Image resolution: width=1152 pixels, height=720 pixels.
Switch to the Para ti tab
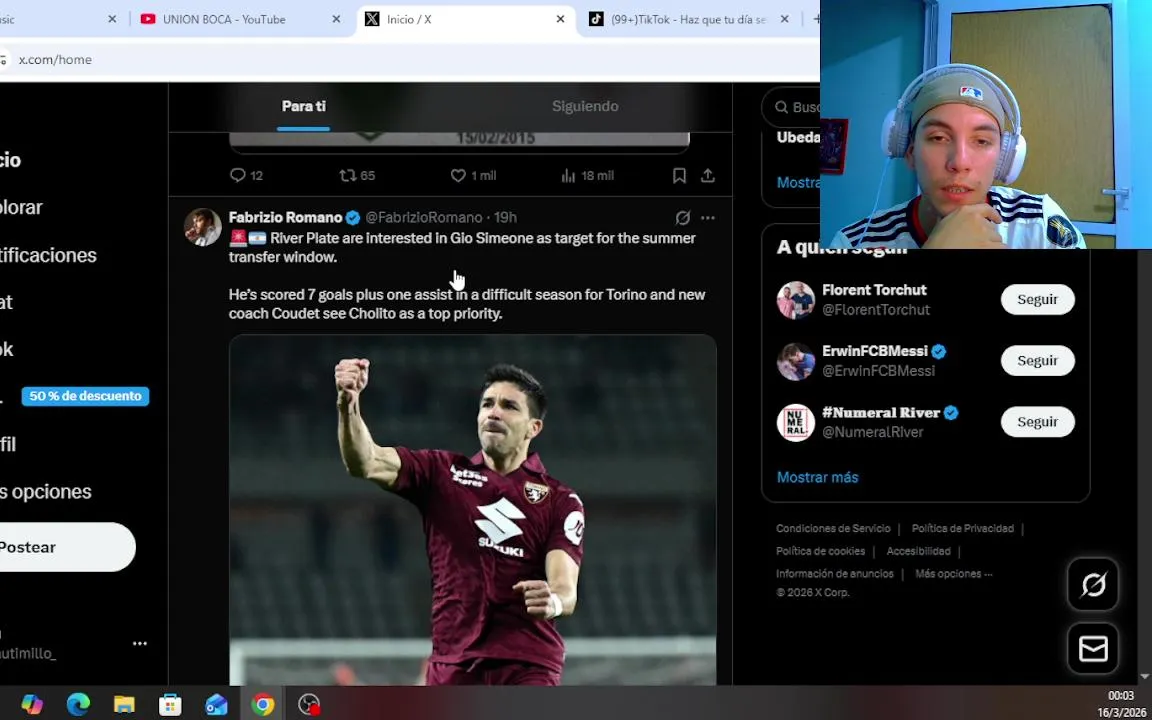pyautogui.click(x=303, y=107)
